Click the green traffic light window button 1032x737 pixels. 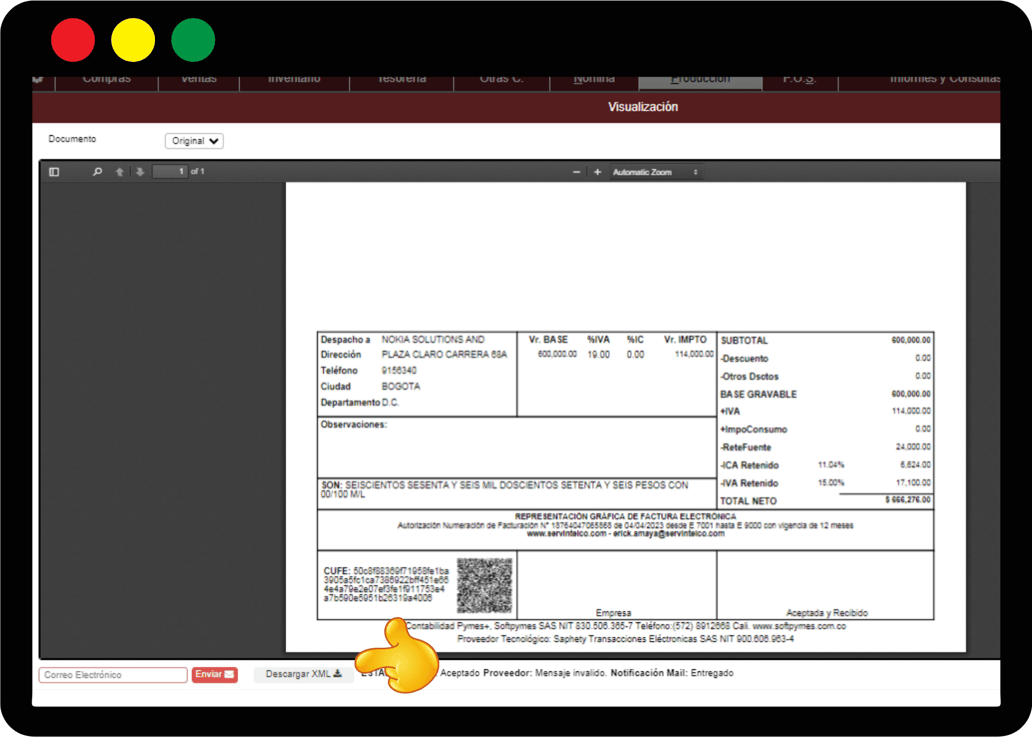[x=192, y=39]
